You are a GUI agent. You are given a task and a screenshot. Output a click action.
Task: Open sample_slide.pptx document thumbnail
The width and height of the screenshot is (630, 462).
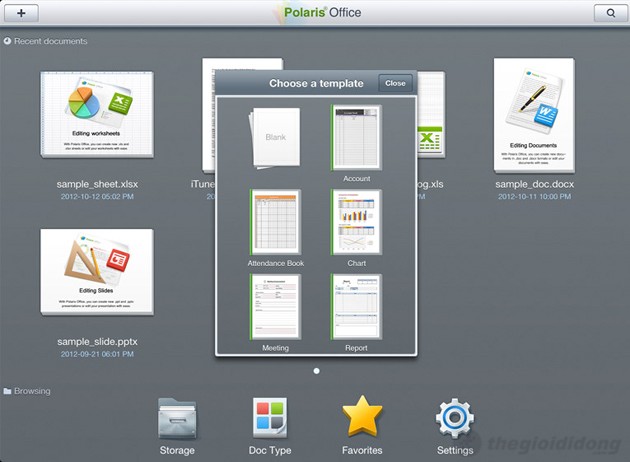point(97,272)
